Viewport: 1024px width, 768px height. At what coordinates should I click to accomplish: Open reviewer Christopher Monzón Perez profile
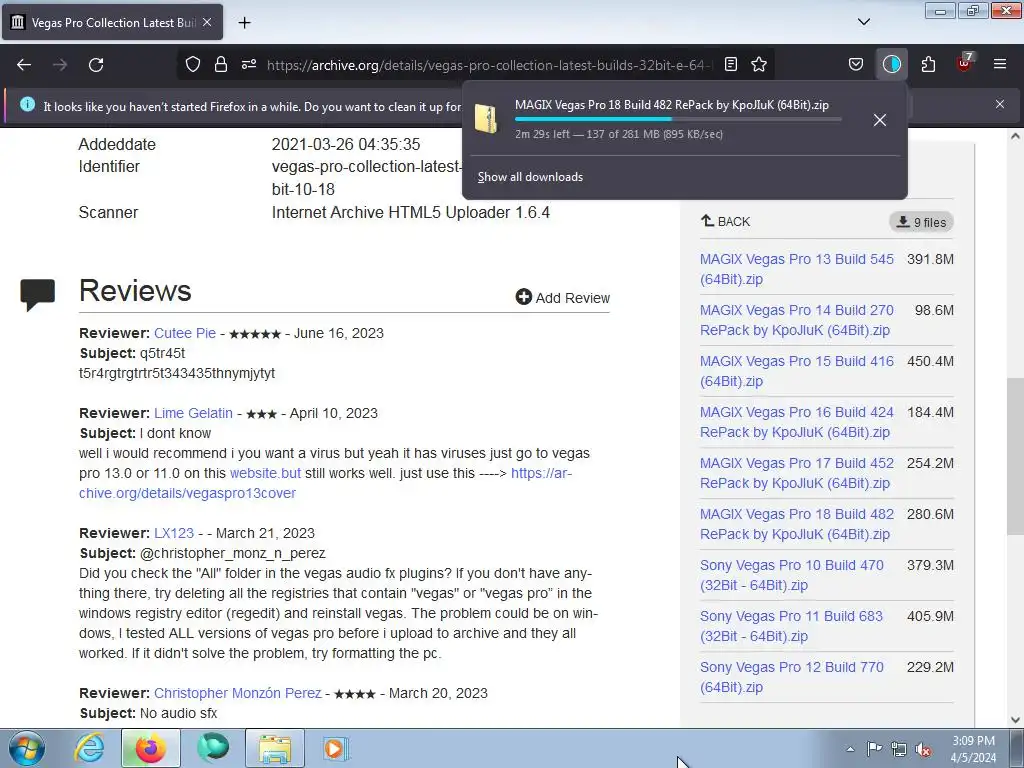point(238,693)
